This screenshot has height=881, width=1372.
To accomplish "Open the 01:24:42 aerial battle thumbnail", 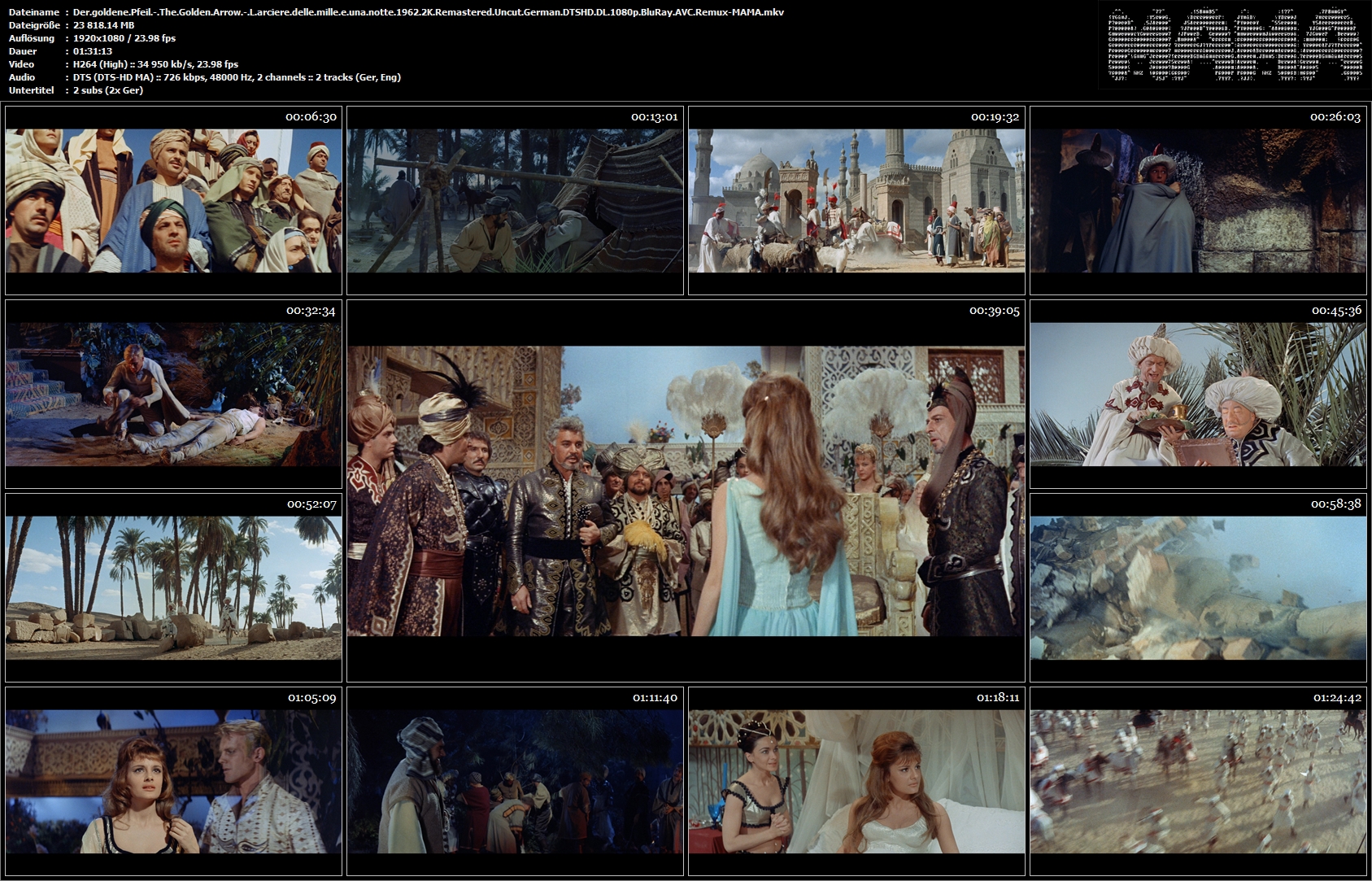I will pyautogui.click(x=1198, y=781).
